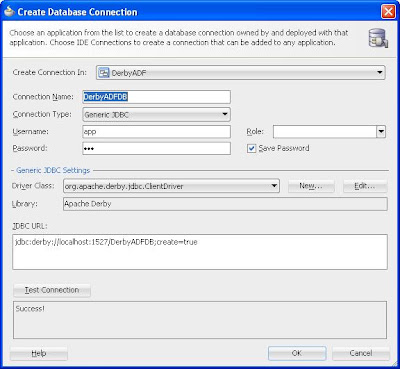Viewport: 400px width, 369px height.
Task: Open the Create Connection In dropdown
Action: [379, 73]
